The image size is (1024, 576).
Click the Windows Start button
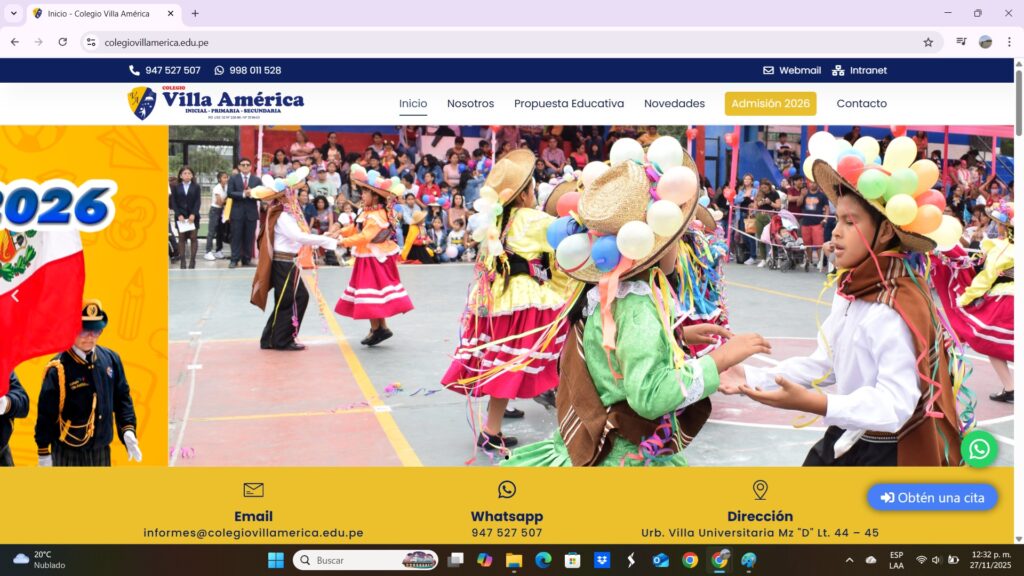275,560
